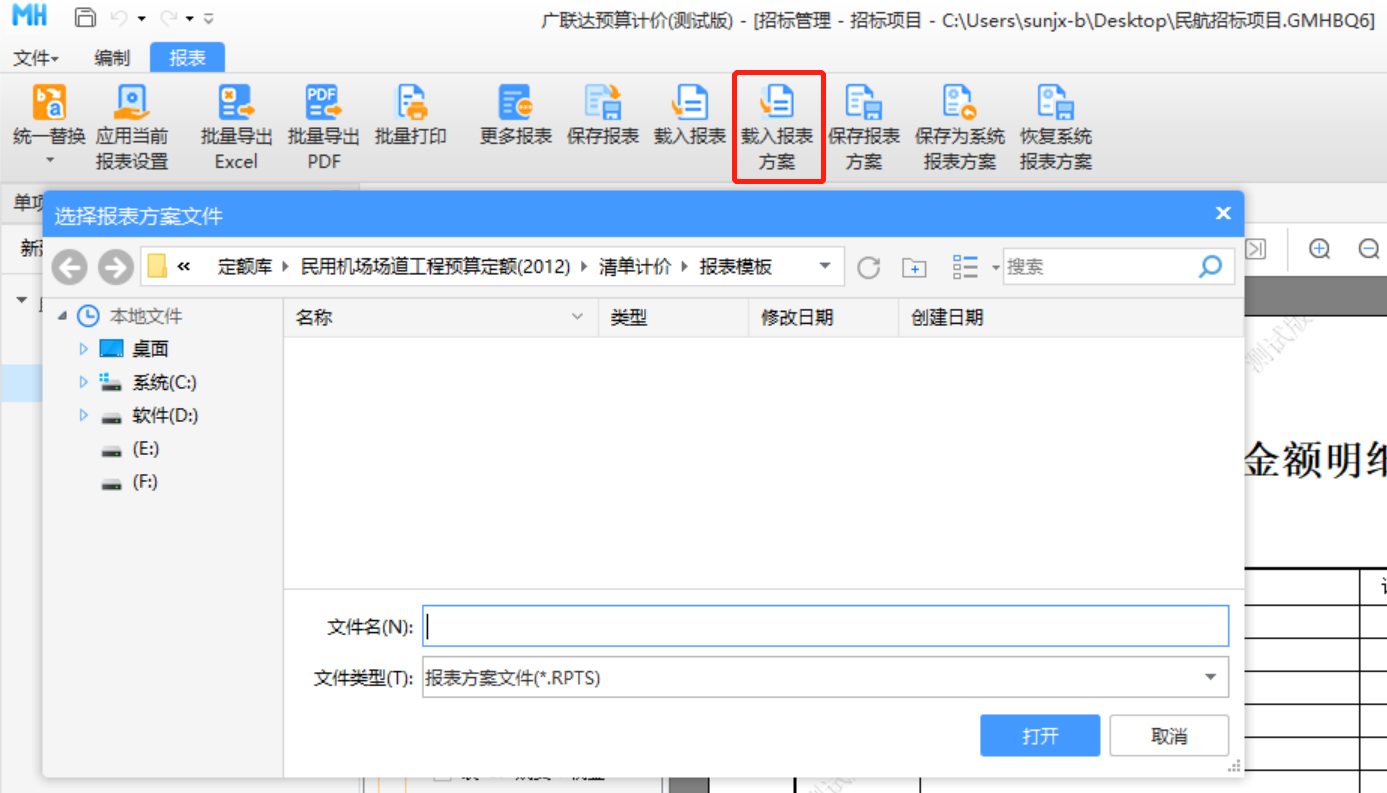Click the 取消 button
1387x793 pixels.
click(x=1168, y=736)
